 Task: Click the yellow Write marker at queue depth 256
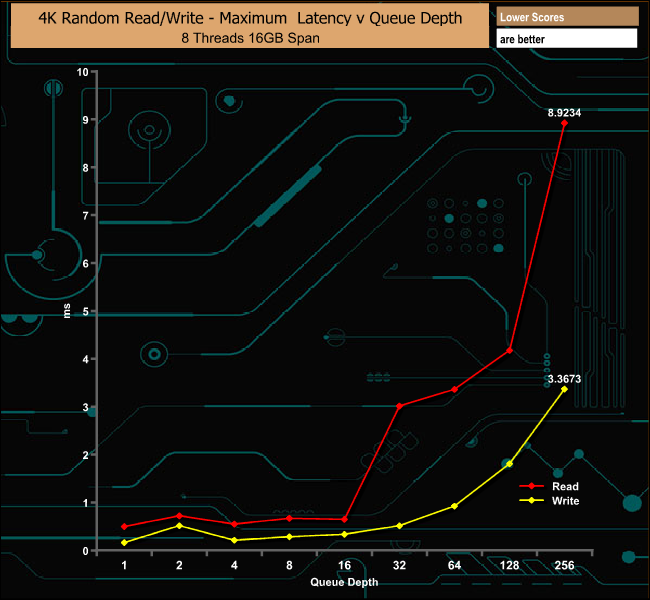pos(564,389)
